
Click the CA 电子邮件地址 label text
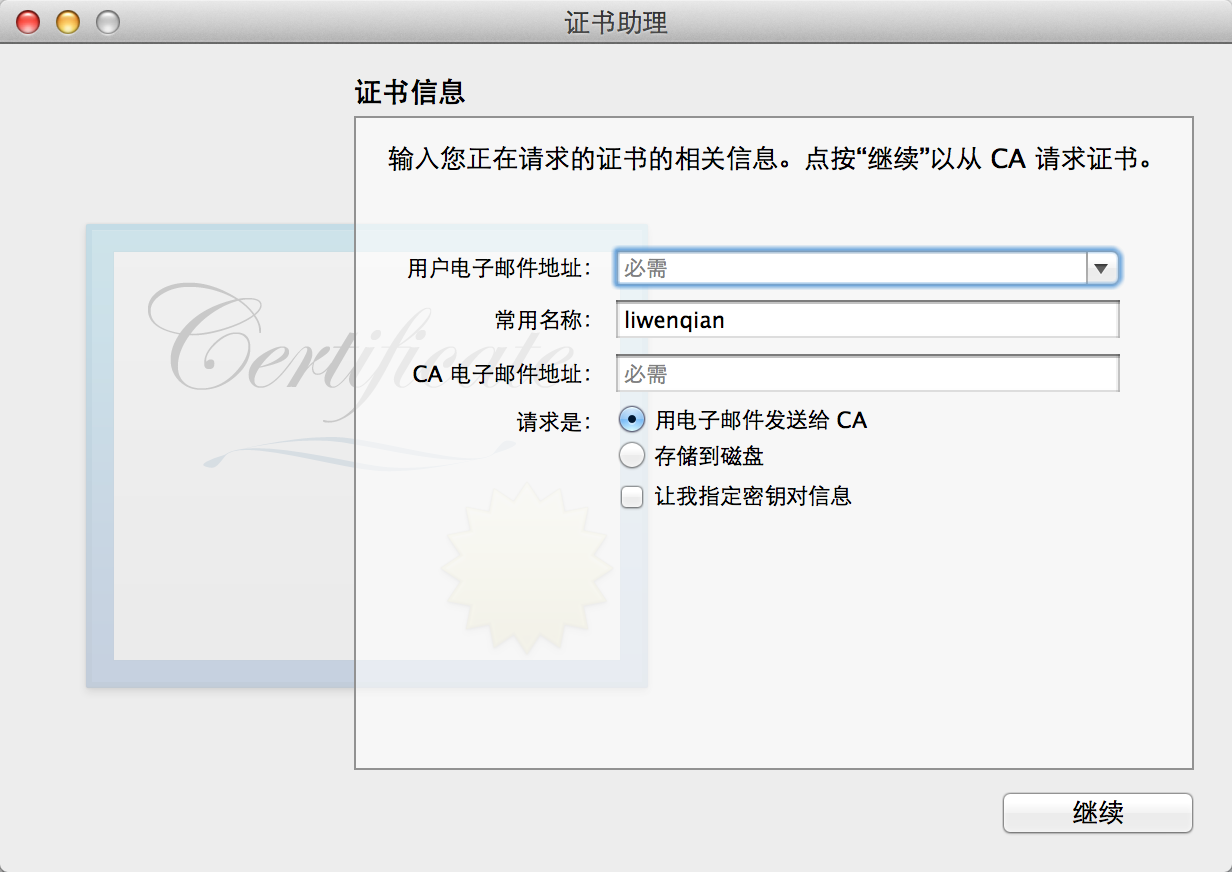[502, 375]
